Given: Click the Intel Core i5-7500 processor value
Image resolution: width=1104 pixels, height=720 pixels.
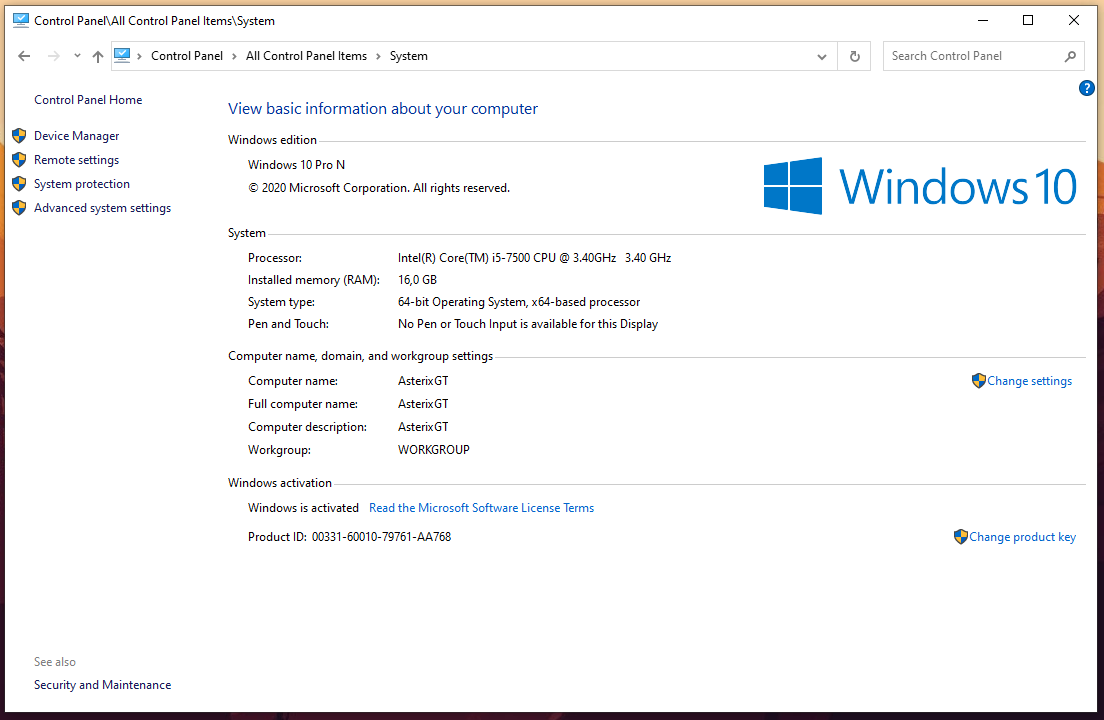Looking at the screenshot, I should 534,258.
